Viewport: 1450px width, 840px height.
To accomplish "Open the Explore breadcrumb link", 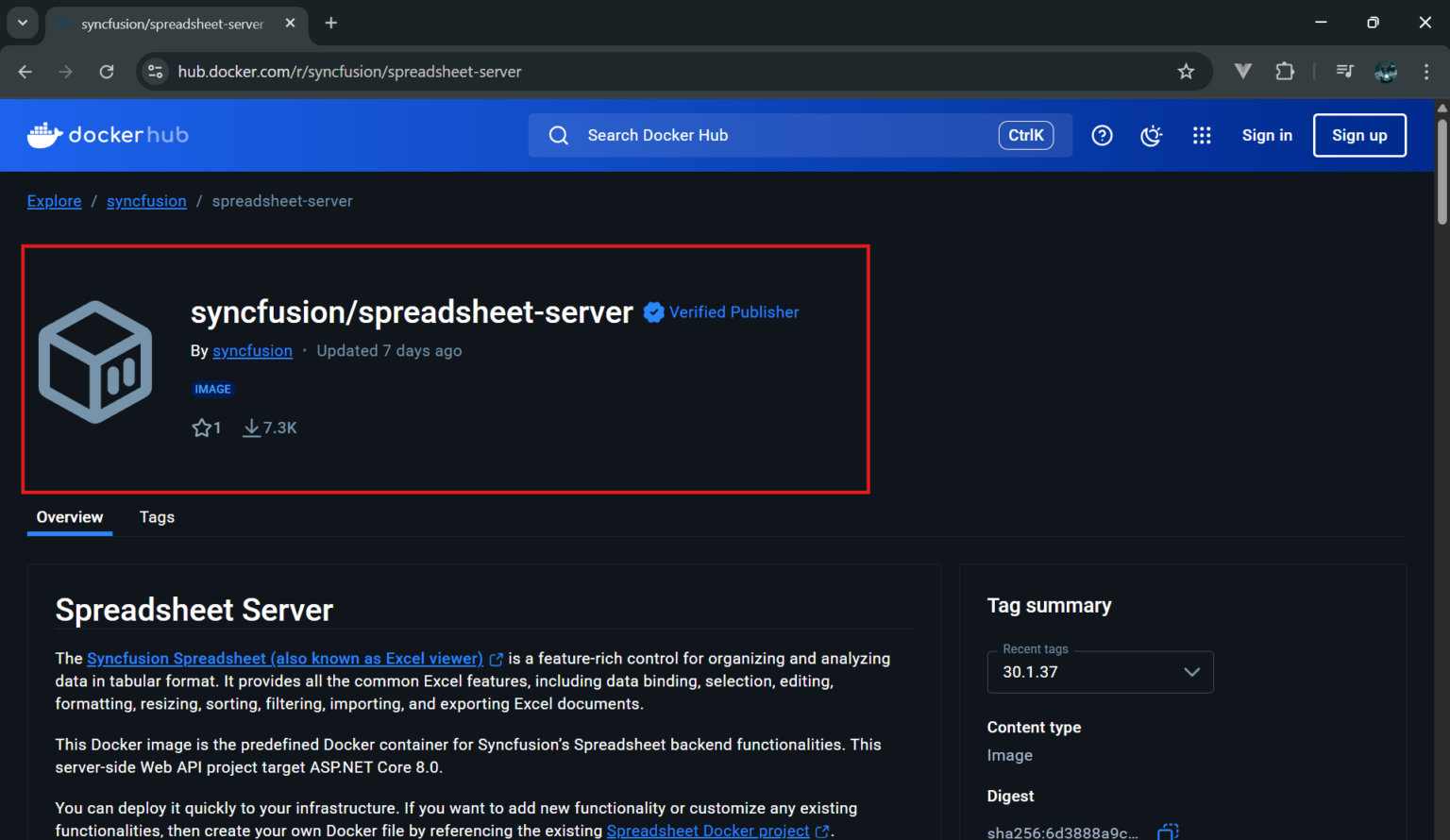I will tap(54, 200).
